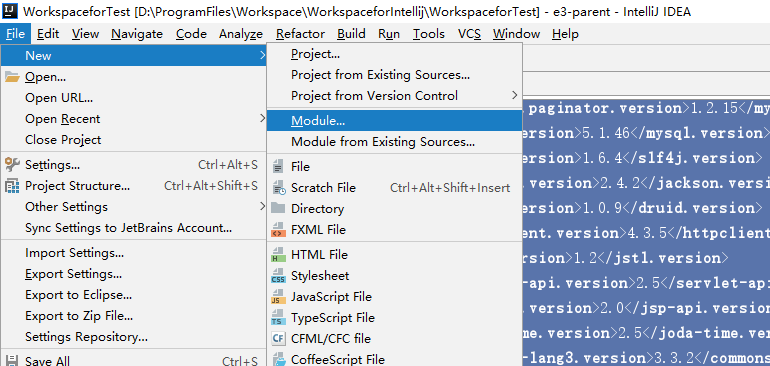The image size is (770, 366).
Task: Select Project... in New submenu
Action: [394, 54]
